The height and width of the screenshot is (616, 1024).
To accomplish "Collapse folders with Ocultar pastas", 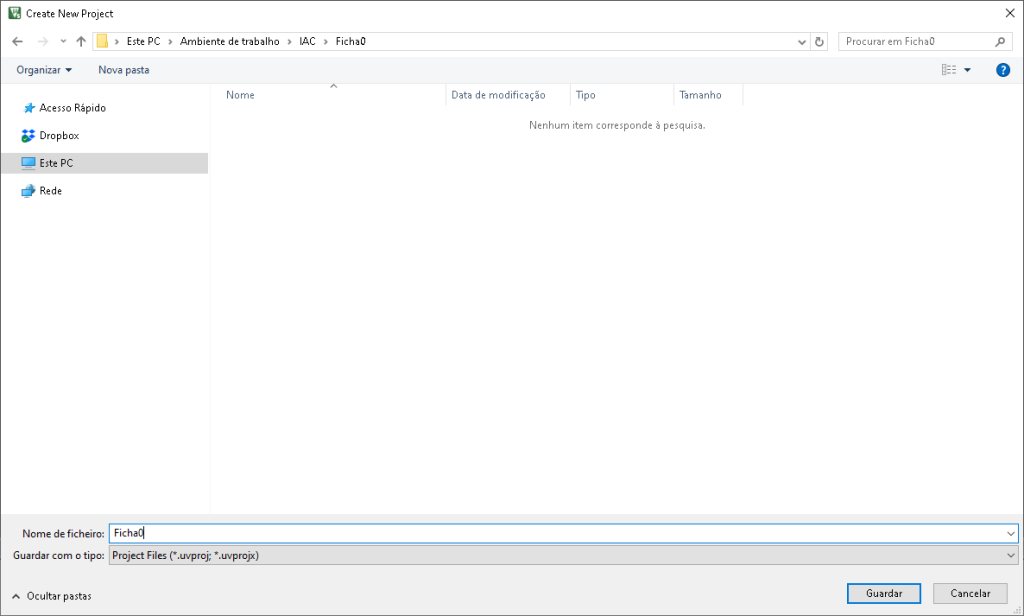I will [52, 596].
